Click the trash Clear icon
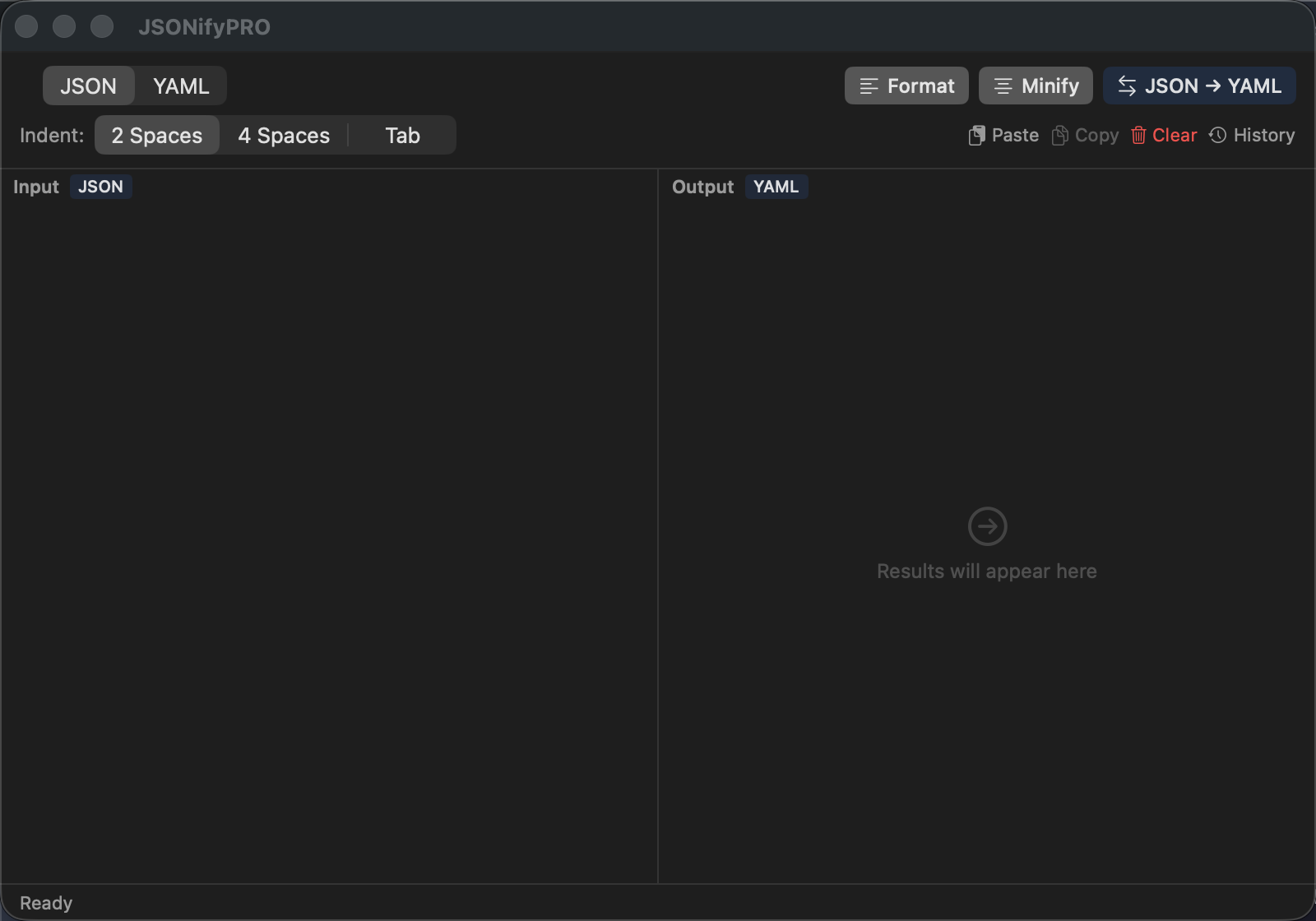The height and width of the screenshot is (921, 1316). pos(1138,135)
